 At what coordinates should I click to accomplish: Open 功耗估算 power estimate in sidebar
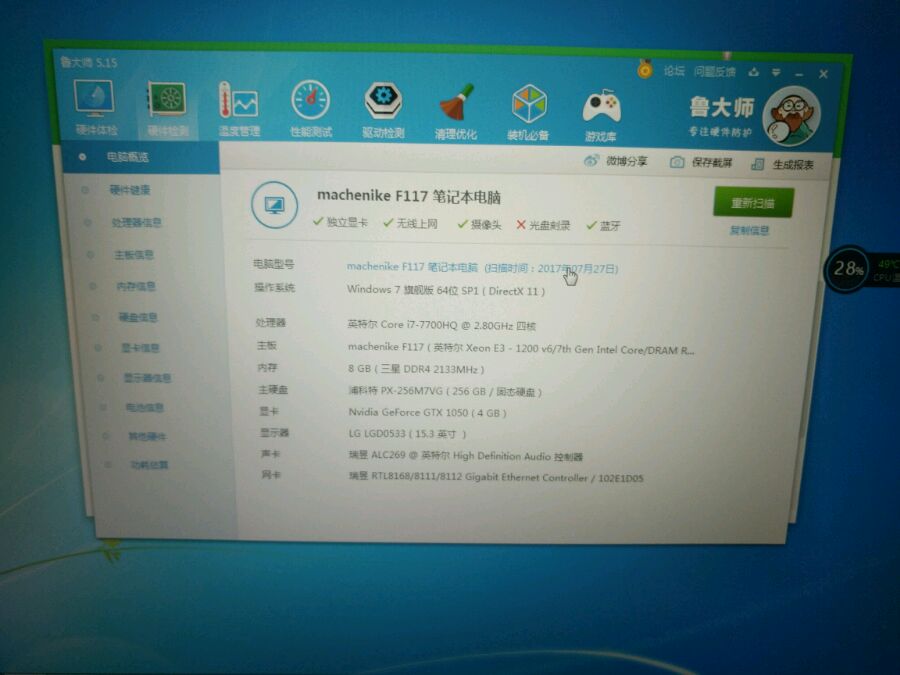click(149, 464)
